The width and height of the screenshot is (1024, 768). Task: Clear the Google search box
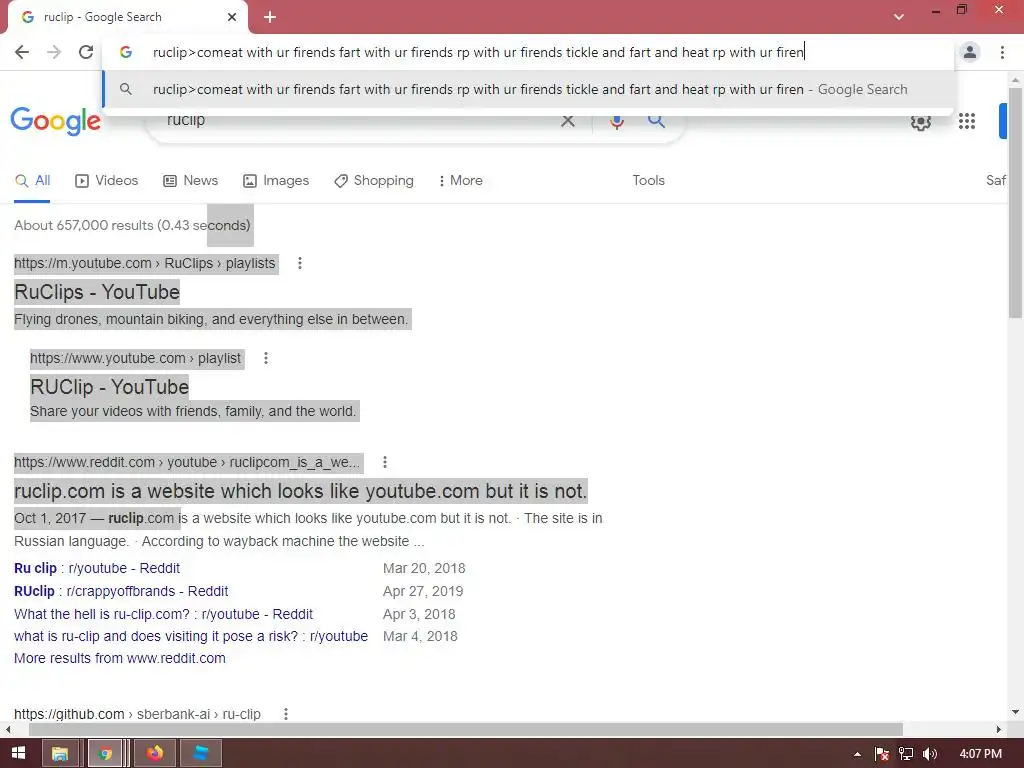point(568,121)
